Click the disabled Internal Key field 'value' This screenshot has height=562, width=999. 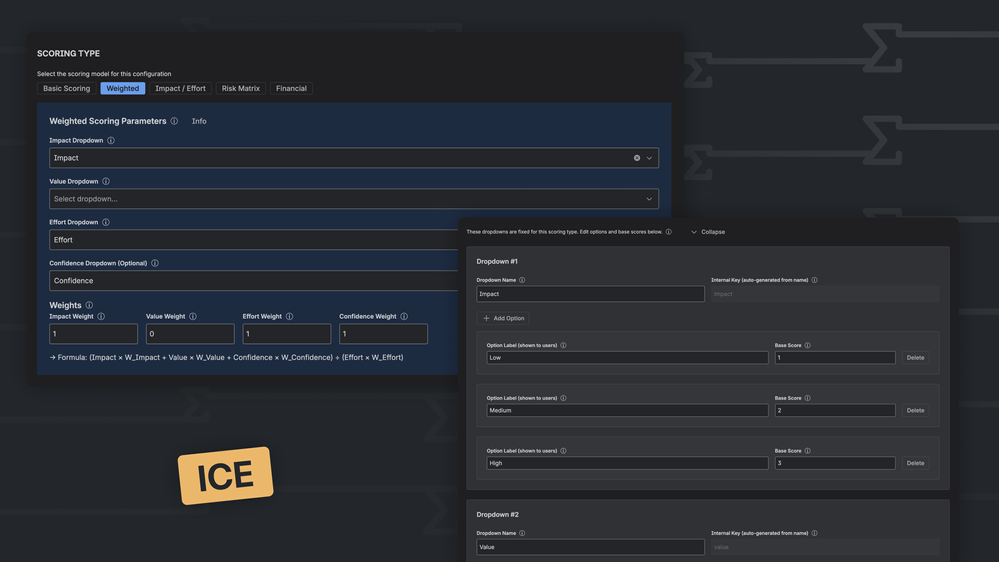pyautogui.click(x=824, y=547)
